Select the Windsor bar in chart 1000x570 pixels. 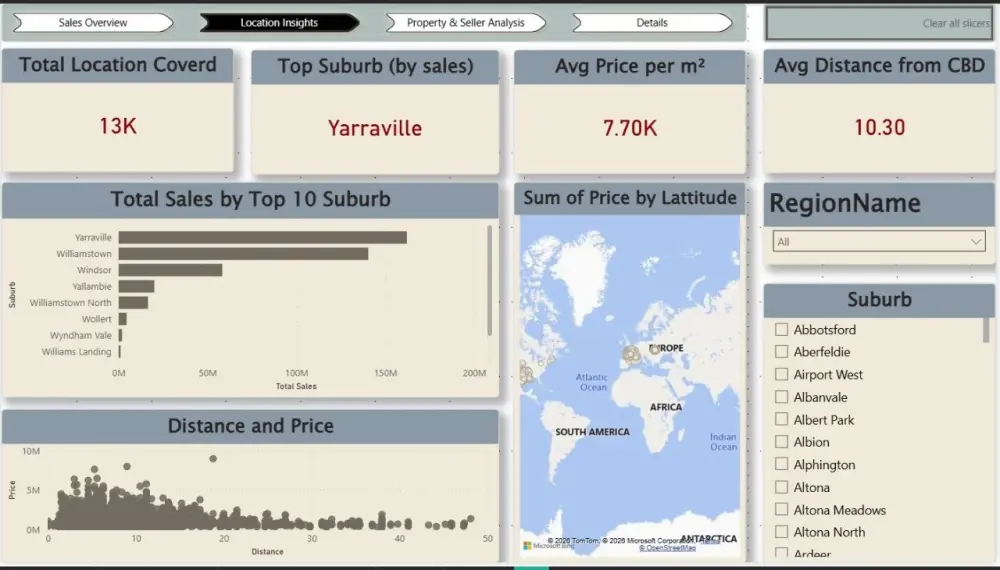coord(170,270)
